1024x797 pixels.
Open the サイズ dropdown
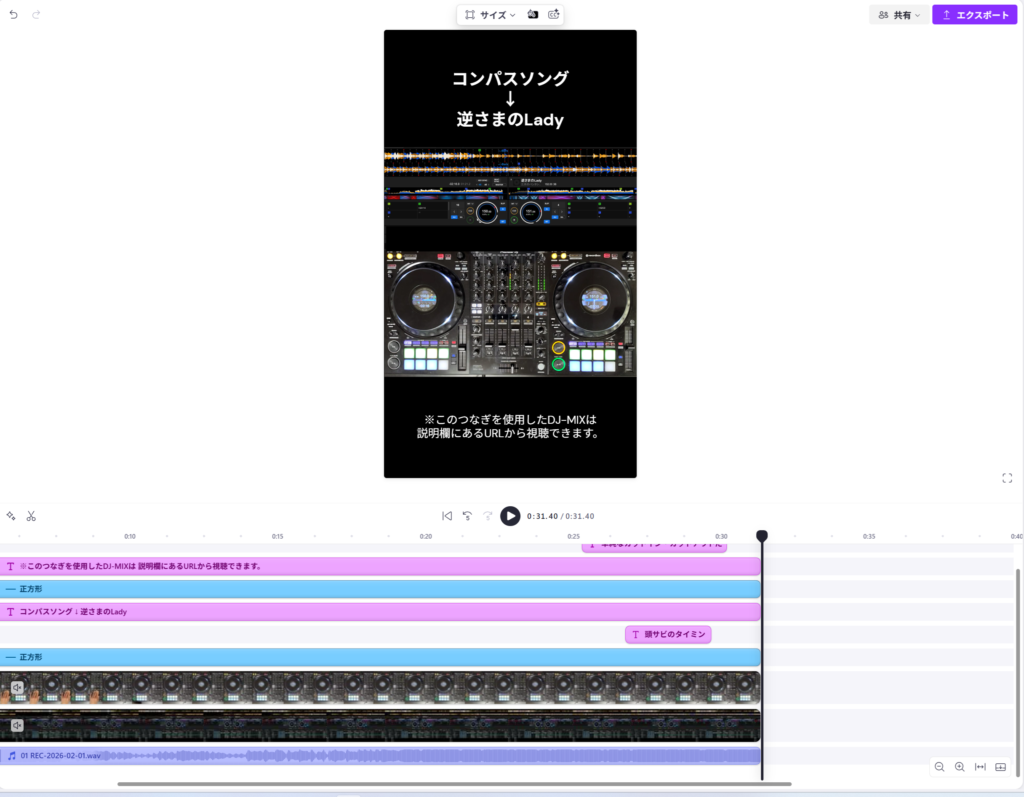pos(491,15)
